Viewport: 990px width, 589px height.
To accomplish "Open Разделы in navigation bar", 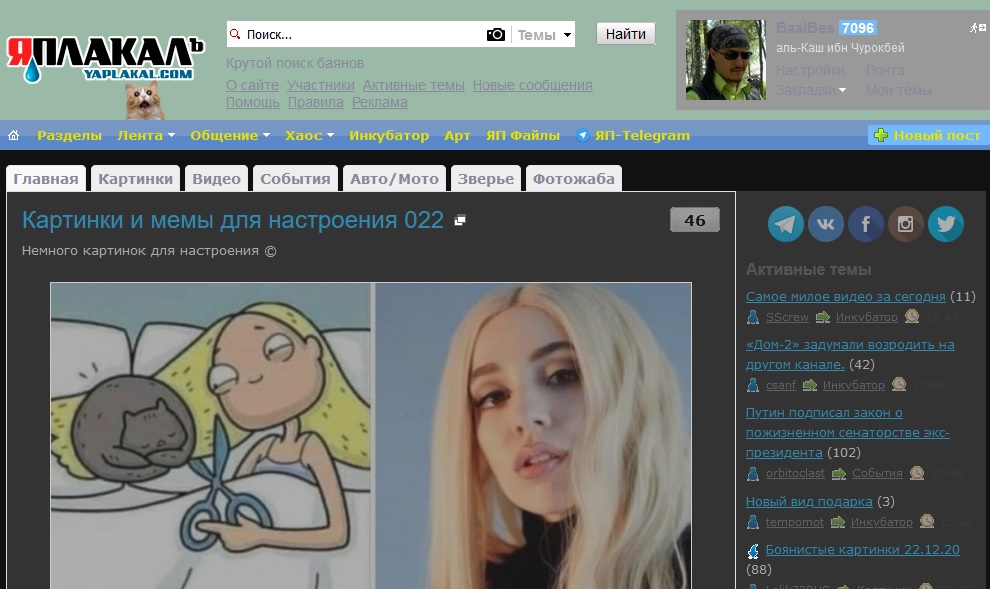I will click(69, 135).
